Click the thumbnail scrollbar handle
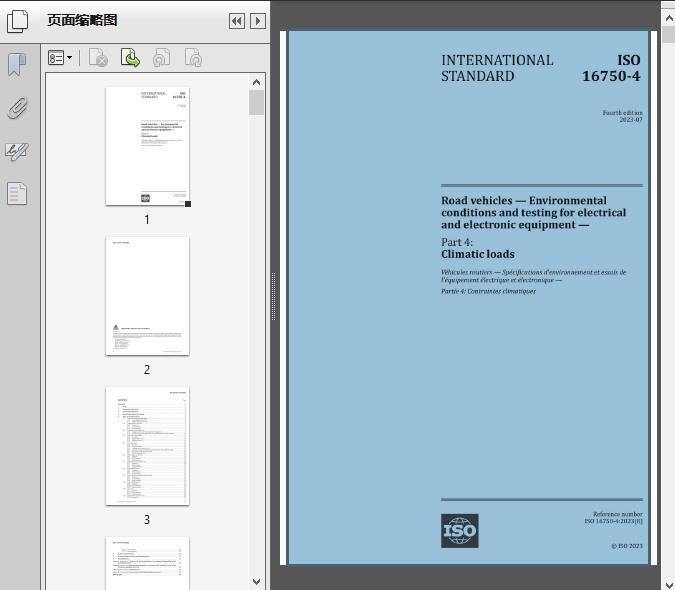Screen dimensions: 675x590 257,102
